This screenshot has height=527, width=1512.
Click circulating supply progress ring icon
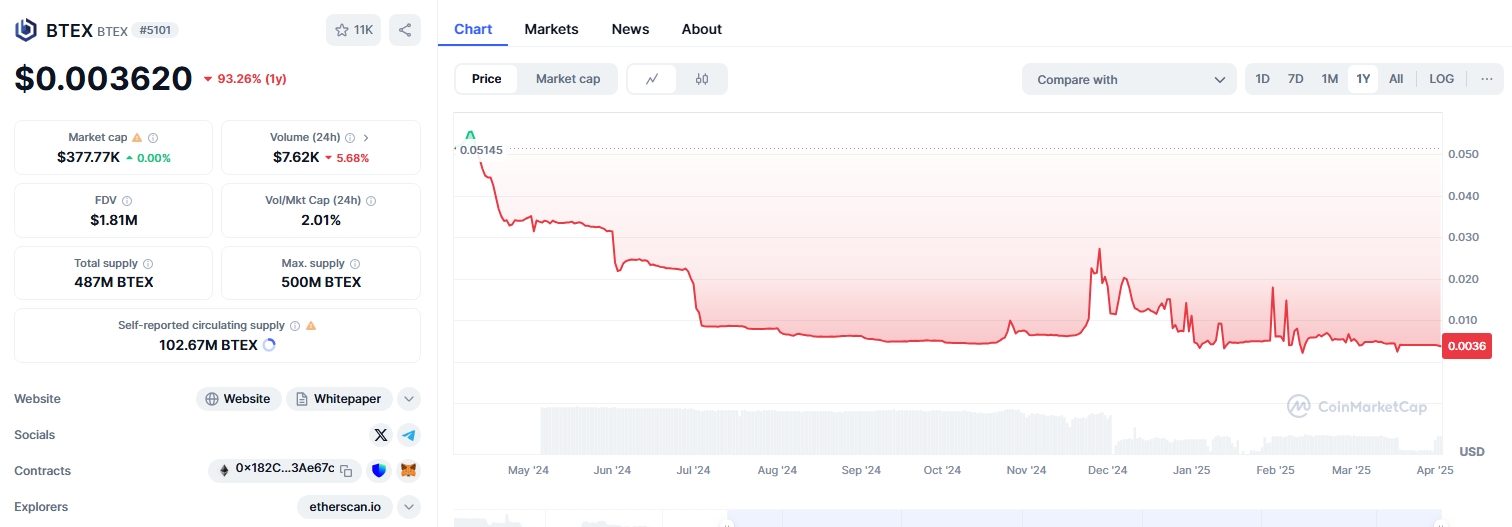click(x=268, y=345)
